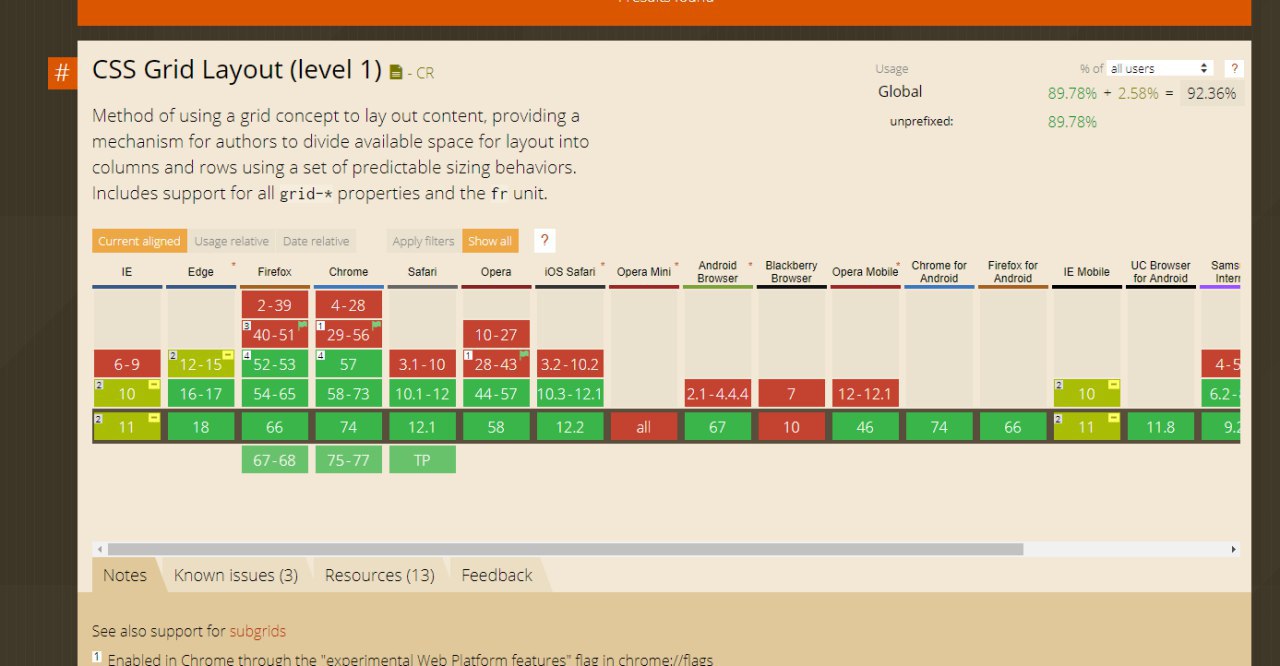
Task: Click the yellow minus badge on IE Mobile 11
Action: tap(1114, 418)
